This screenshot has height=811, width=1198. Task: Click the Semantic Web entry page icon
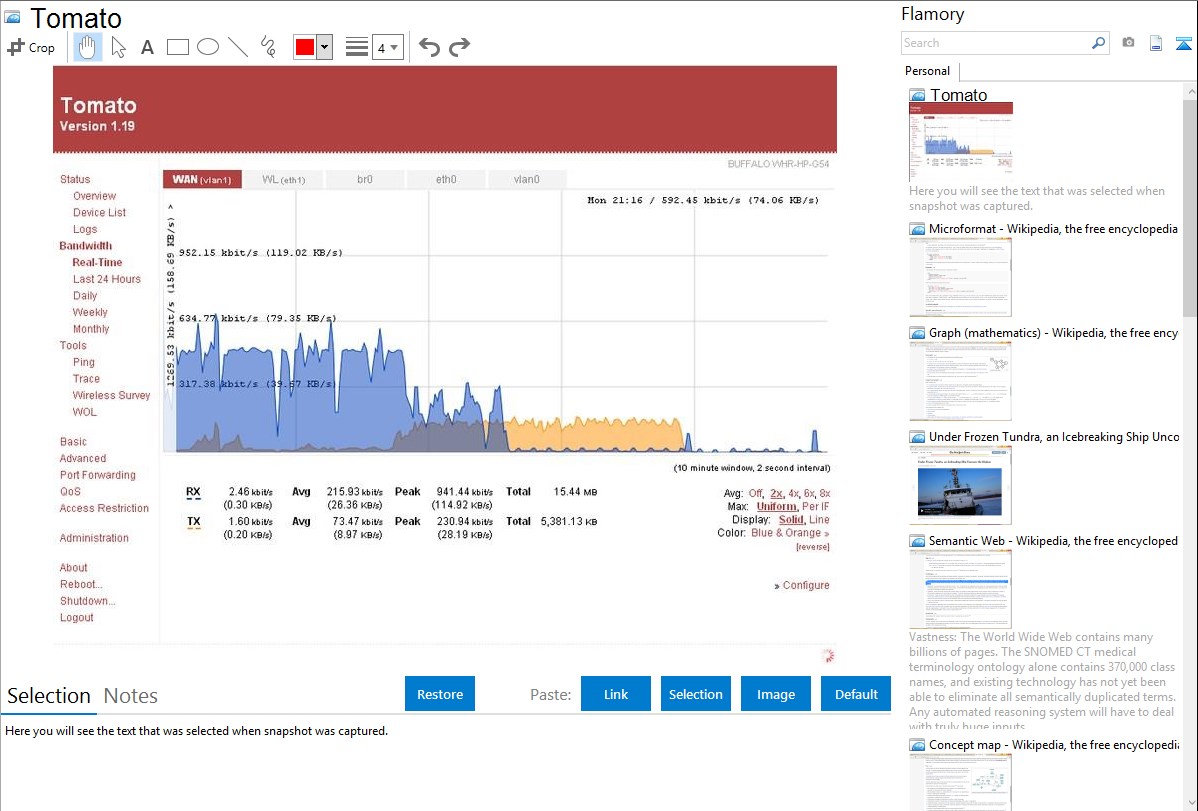pos(917,541)
